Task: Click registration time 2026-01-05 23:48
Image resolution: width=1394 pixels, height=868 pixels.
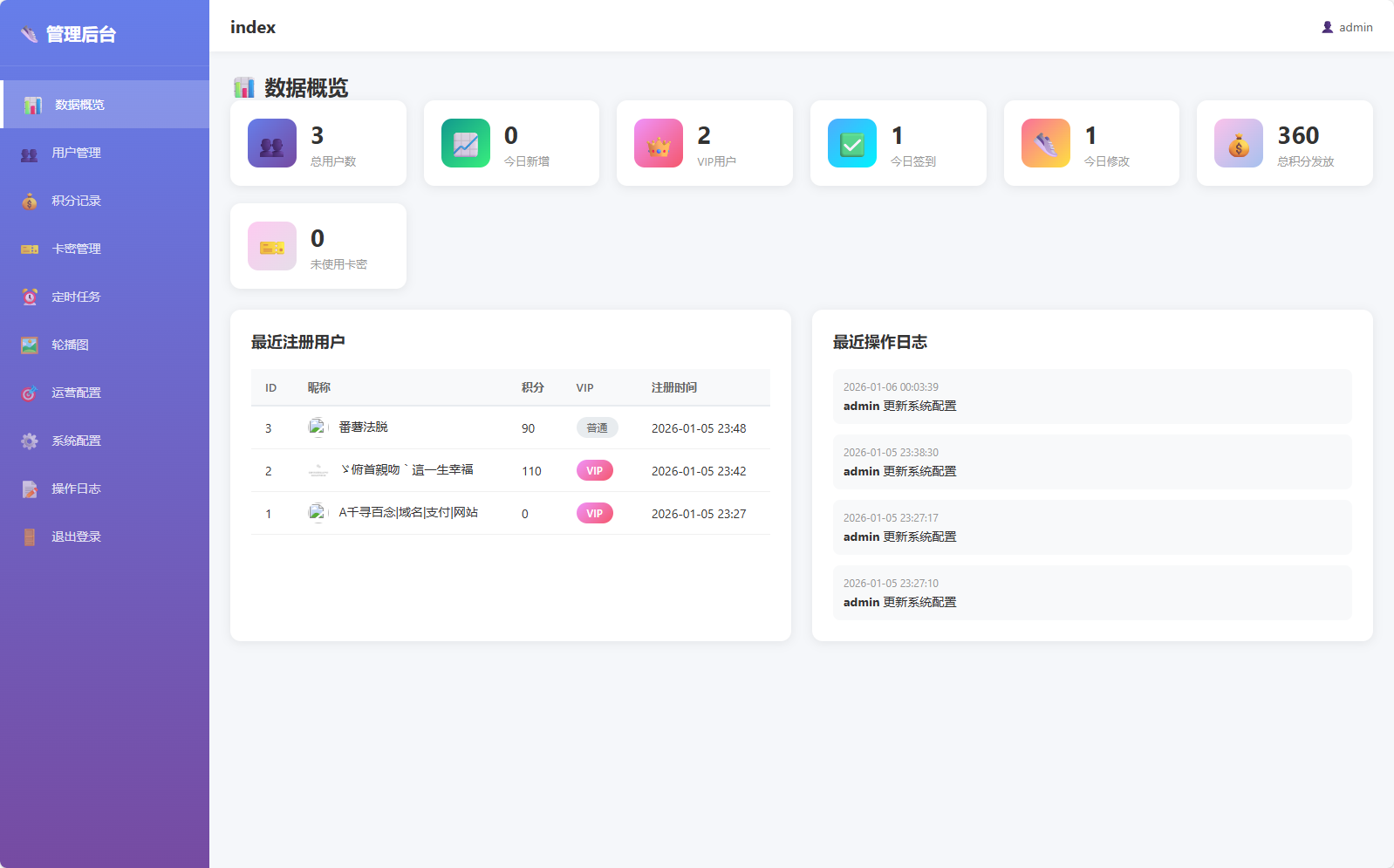Action: tap(699, 428)
